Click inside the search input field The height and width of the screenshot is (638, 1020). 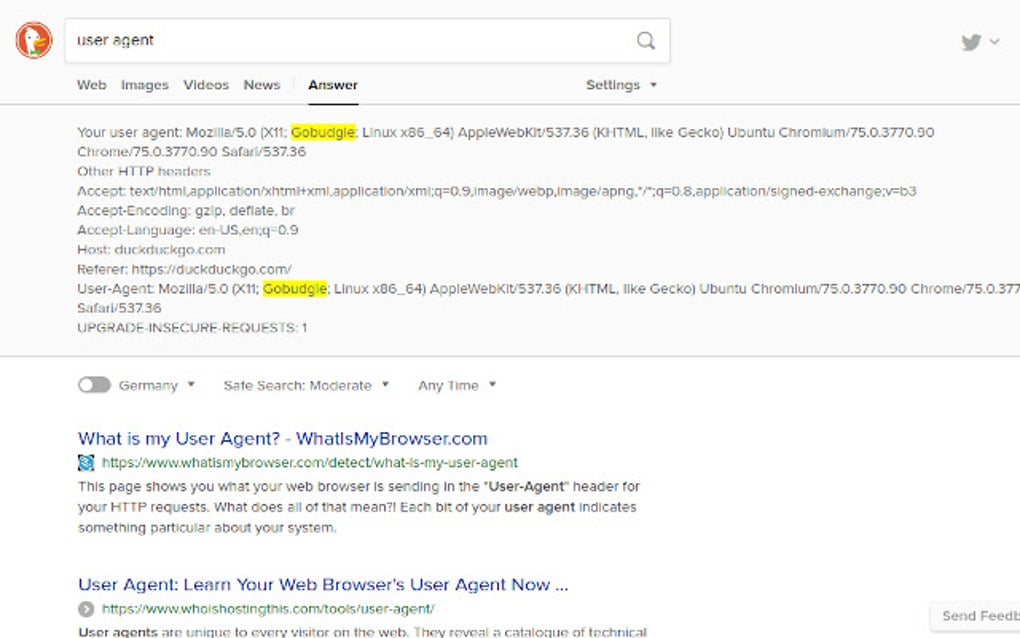click(300, 41)
